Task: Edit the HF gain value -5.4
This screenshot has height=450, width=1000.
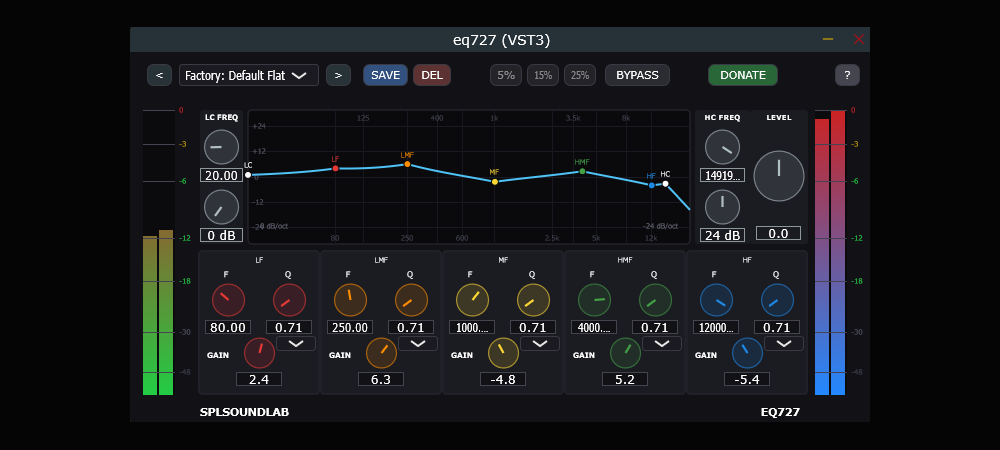Action: pos(747,379)
